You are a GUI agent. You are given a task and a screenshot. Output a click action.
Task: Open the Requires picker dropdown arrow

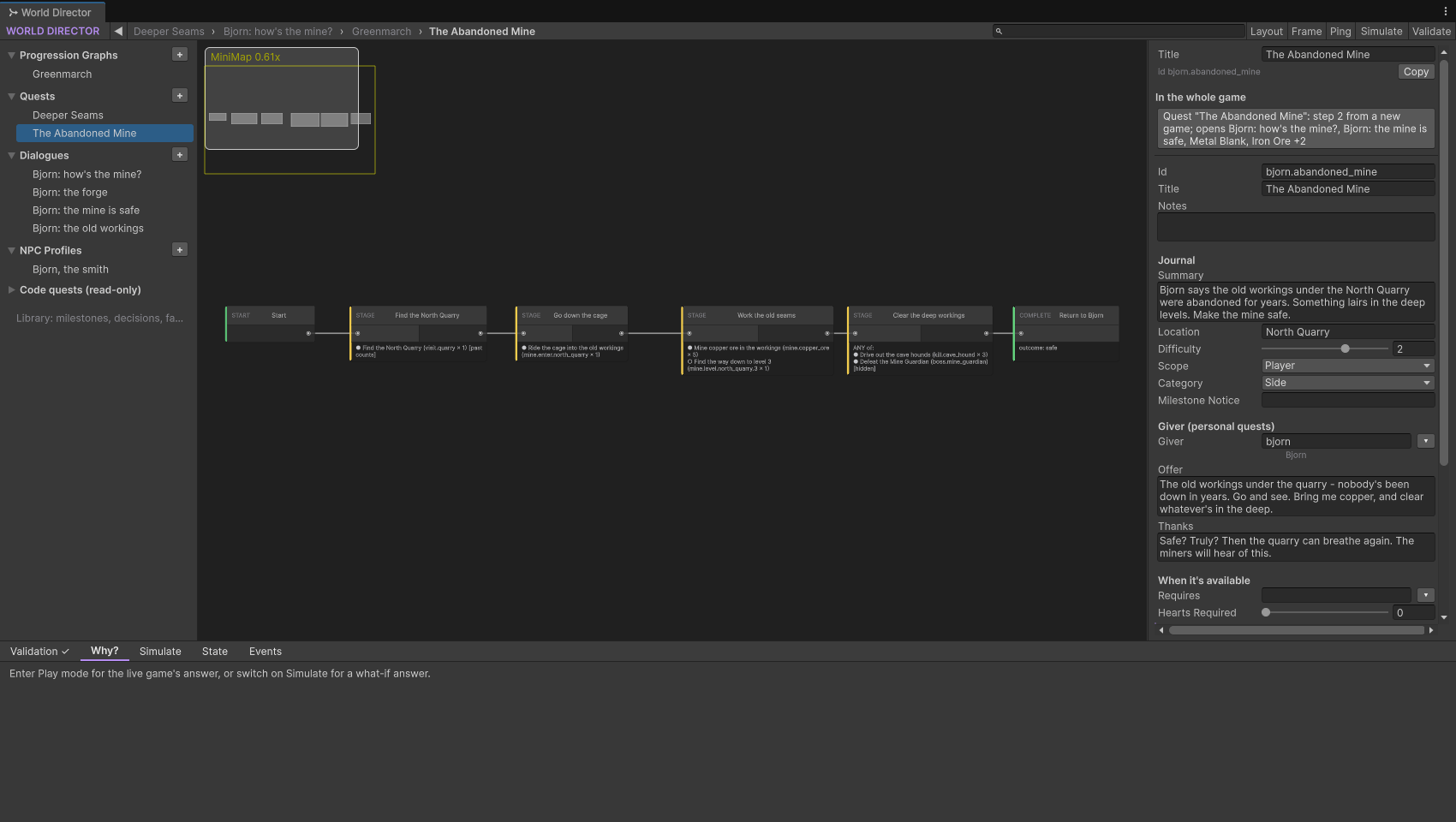tap(1426, 595)
